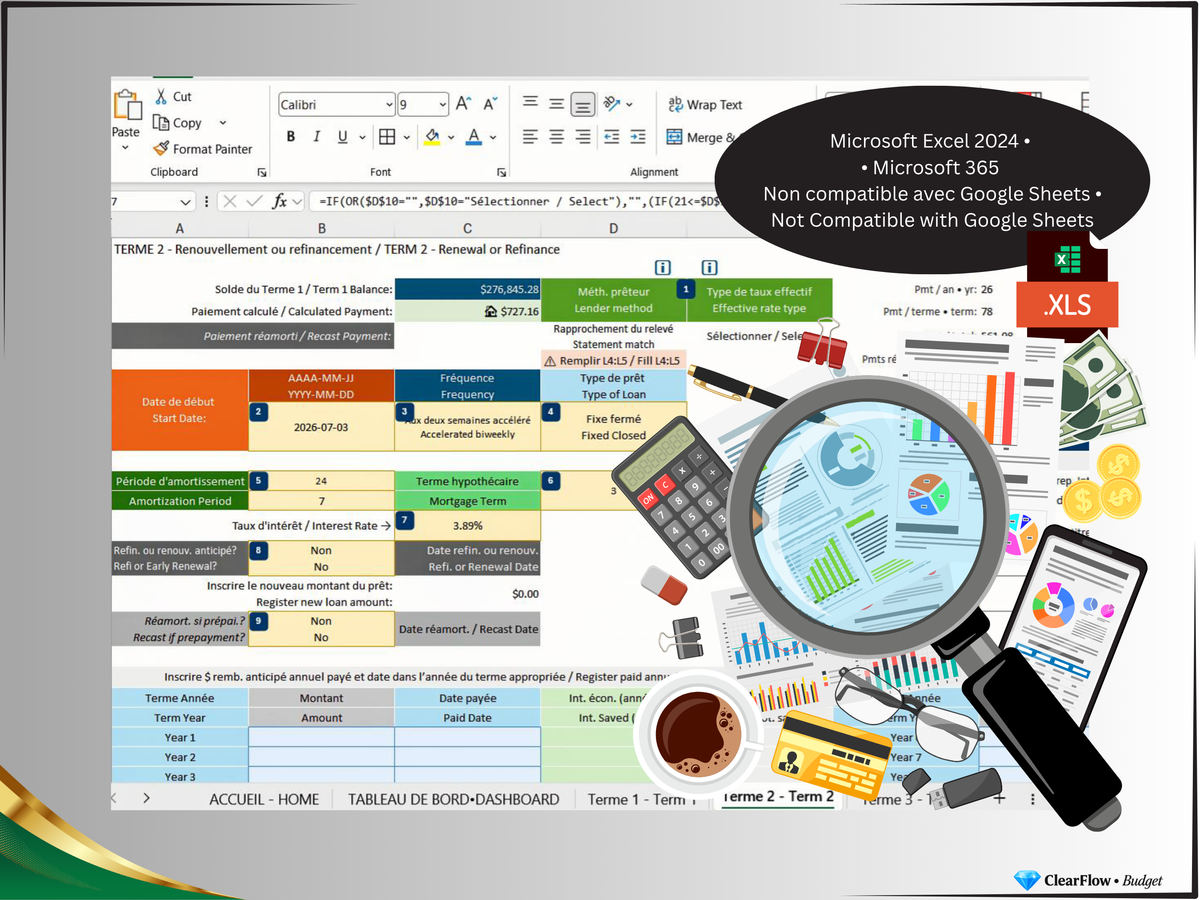
Task: Click the Year 1 Montant input cell
Action: [321, 737]
